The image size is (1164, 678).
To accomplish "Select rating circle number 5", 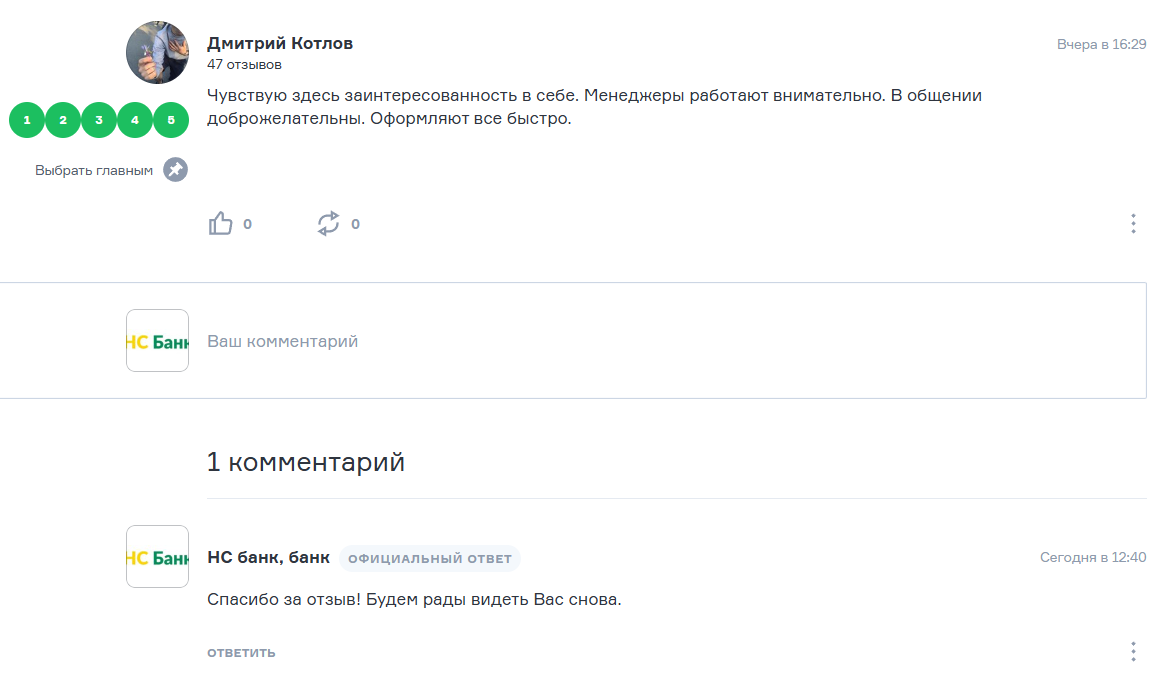I will (x=171, y=120).
